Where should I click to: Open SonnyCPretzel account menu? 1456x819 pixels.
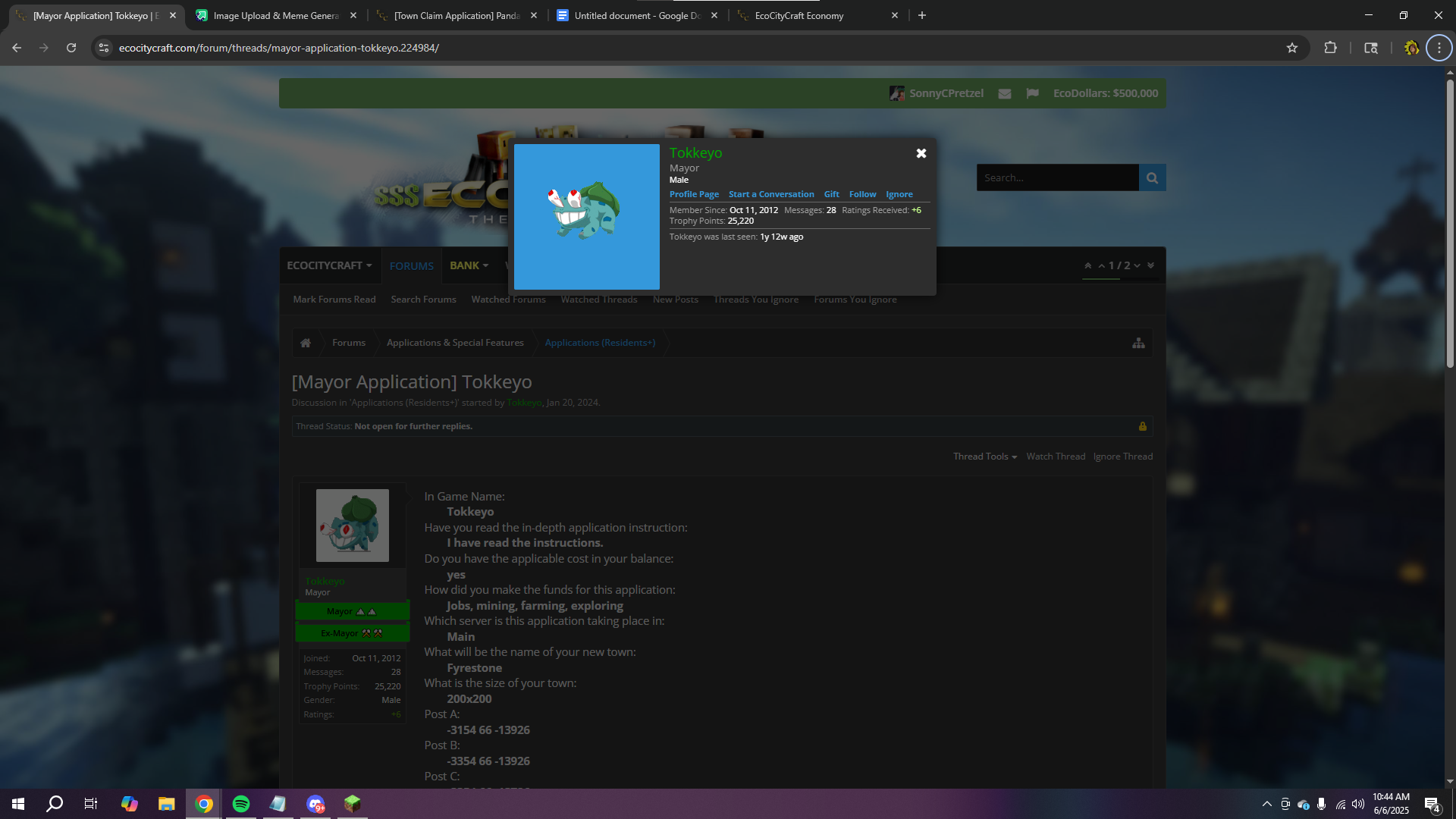(937, 93)
